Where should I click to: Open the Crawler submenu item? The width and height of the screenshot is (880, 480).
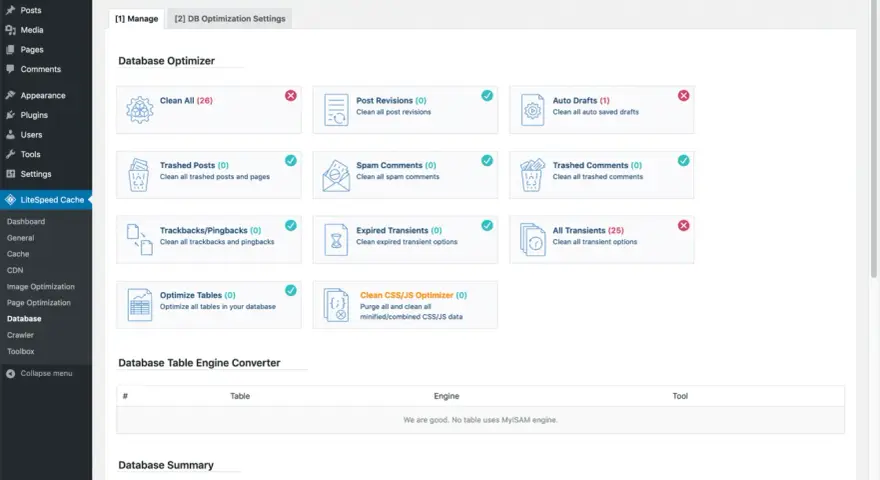click(20, 335)
